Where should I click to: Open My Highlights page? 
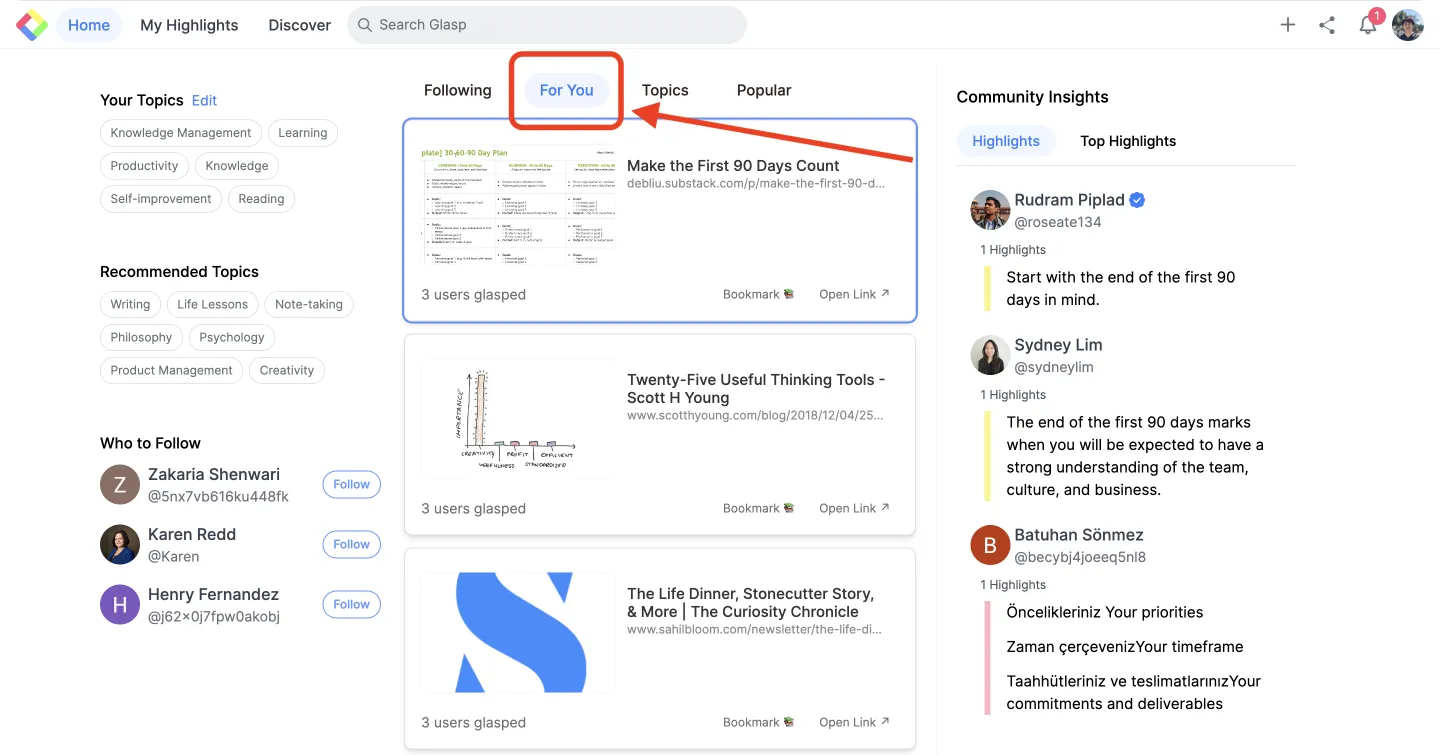pos(189,25)
